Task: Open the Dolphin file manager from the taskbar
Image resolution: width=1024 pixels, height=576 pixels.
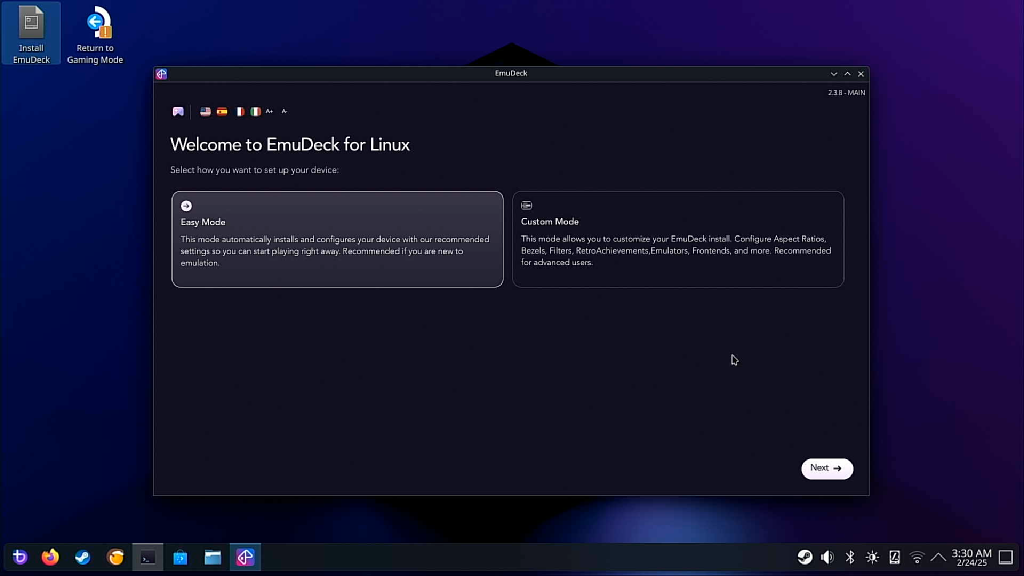Action: click(212, 557)
